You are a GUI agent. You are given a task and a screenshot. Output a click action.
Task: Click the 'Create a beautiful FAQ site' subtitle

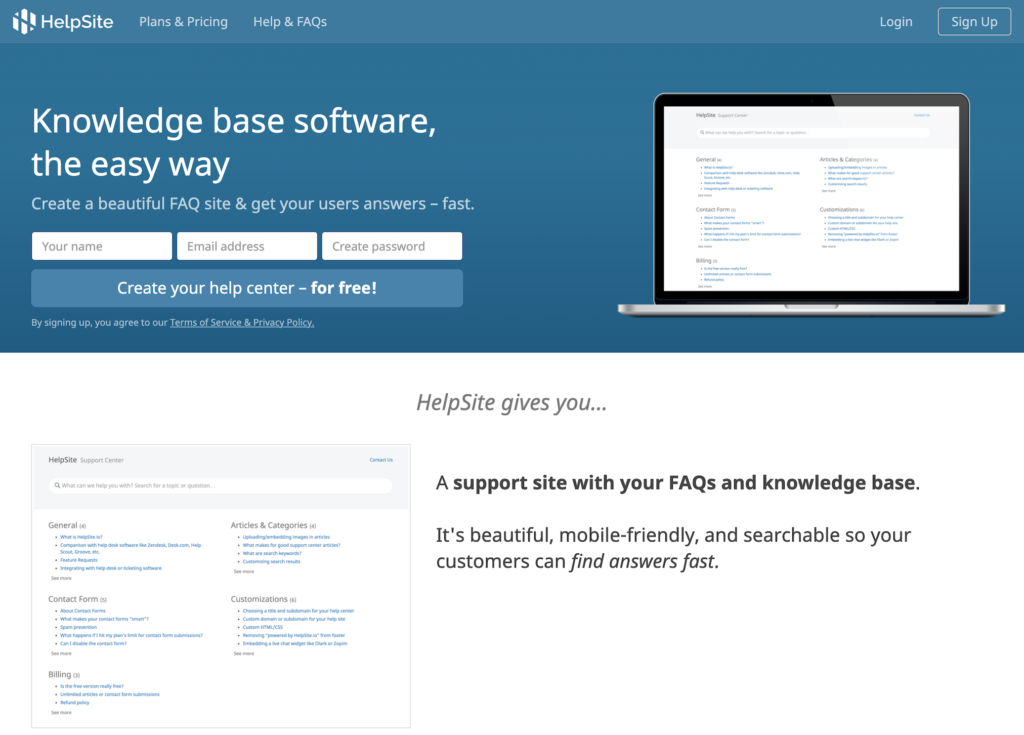coord(253,203)
